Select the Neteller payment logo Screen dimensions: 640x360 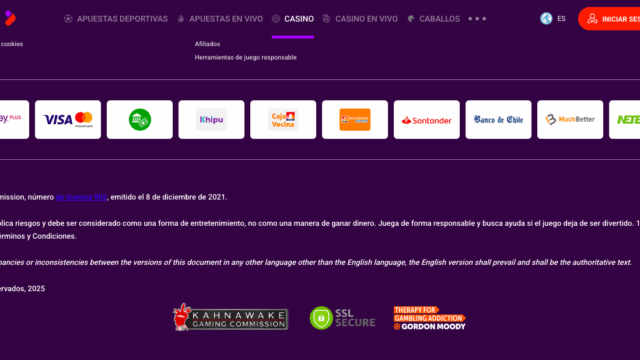(x=624, y=120)
